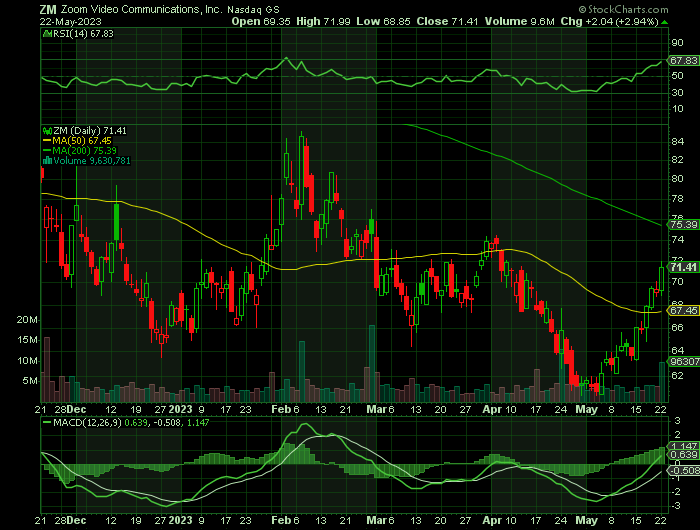Click the MA(50) 67.45 legend entry
This screenshot has width=700, height=530.
tap(82, 141)
